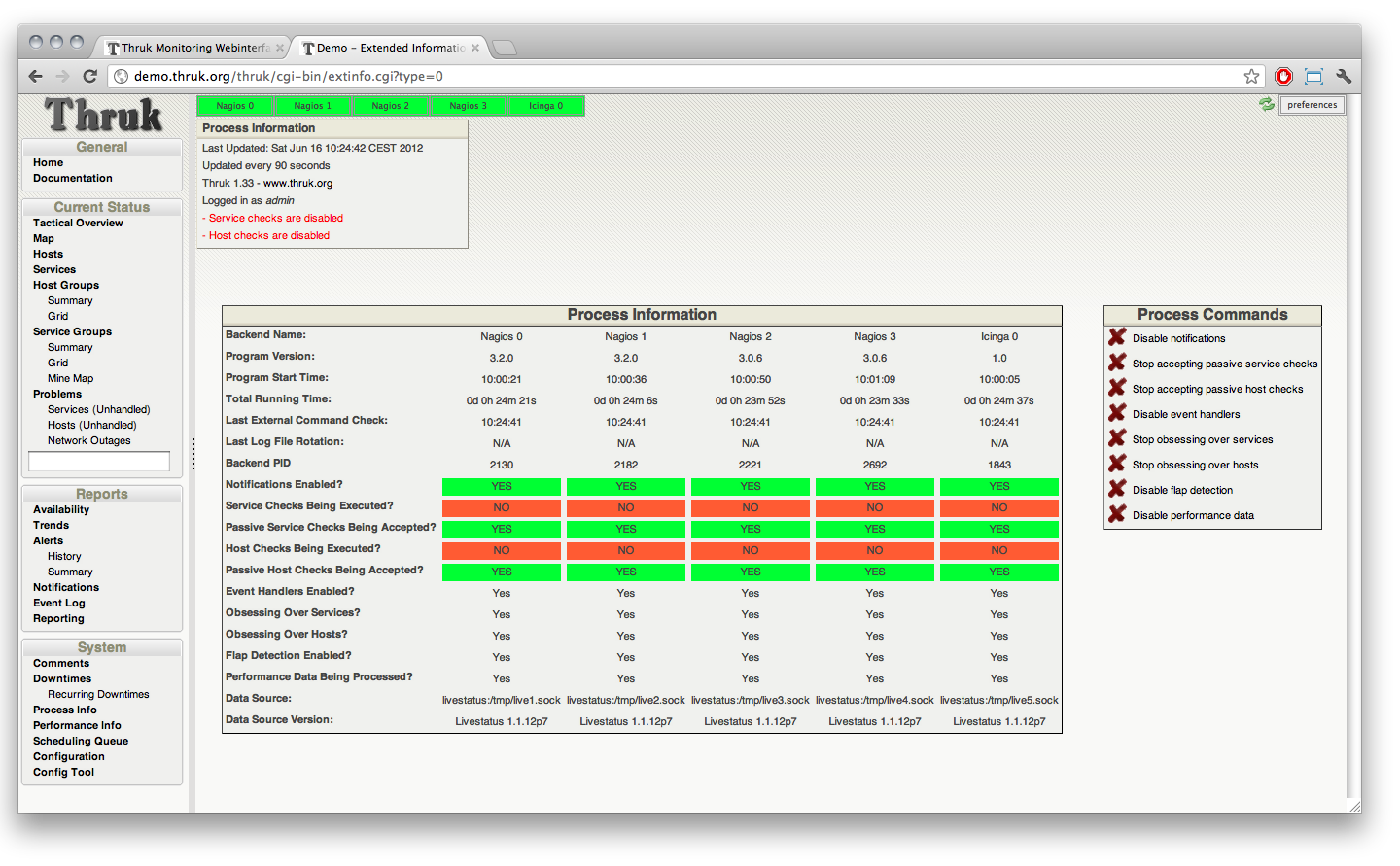Open Services in sidebar
Screen dimensions: 1400x866
(x=54, y=269)
